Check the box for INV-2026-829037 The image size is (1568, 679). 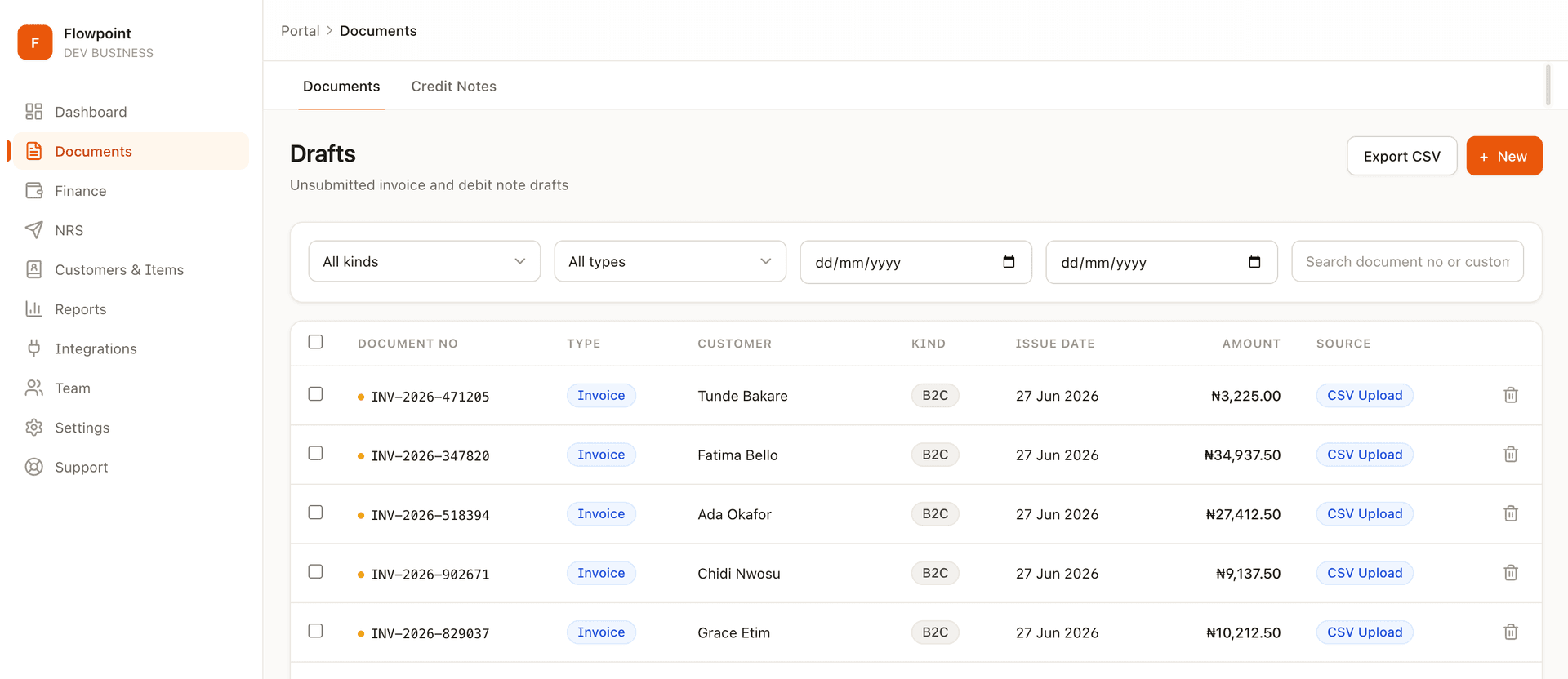coord(315,631)
